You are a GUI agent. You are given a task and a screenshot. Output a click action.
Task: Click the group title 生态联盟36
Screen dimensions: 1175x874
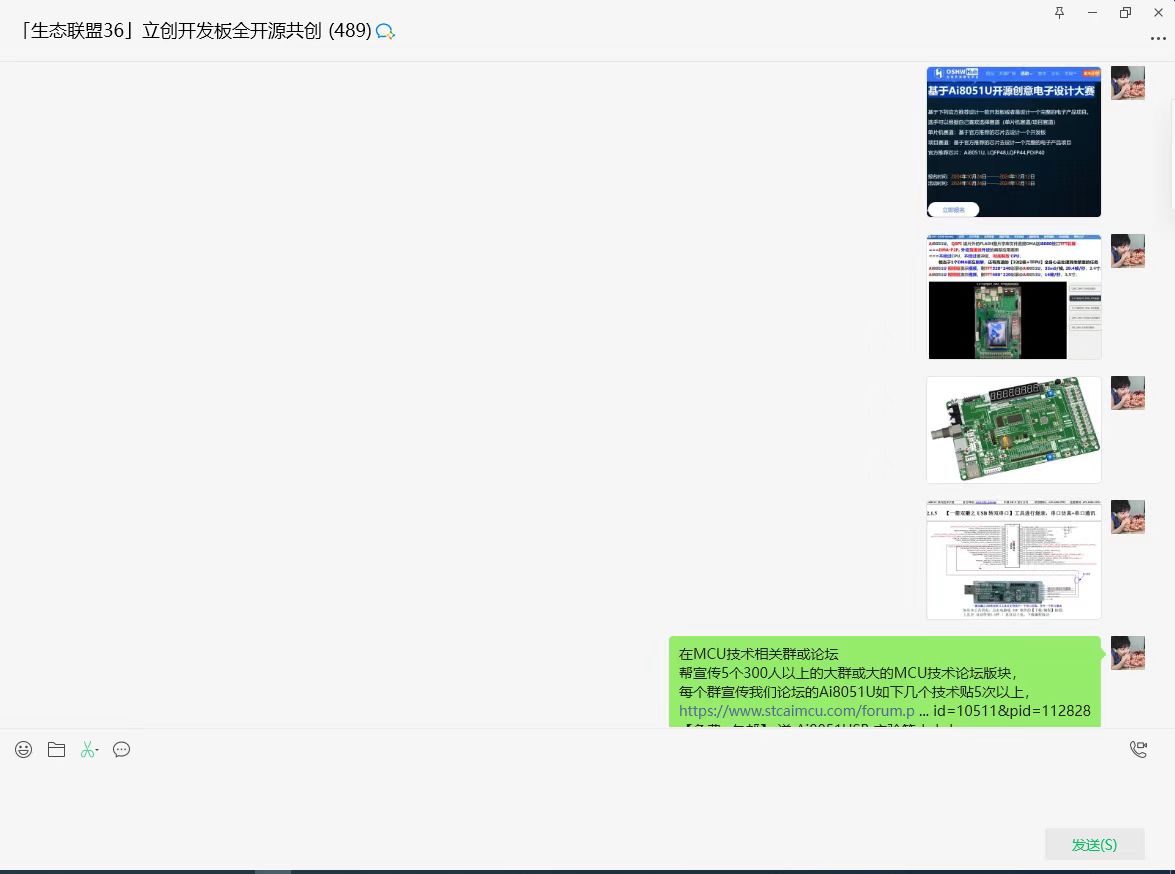coord(196,31)
